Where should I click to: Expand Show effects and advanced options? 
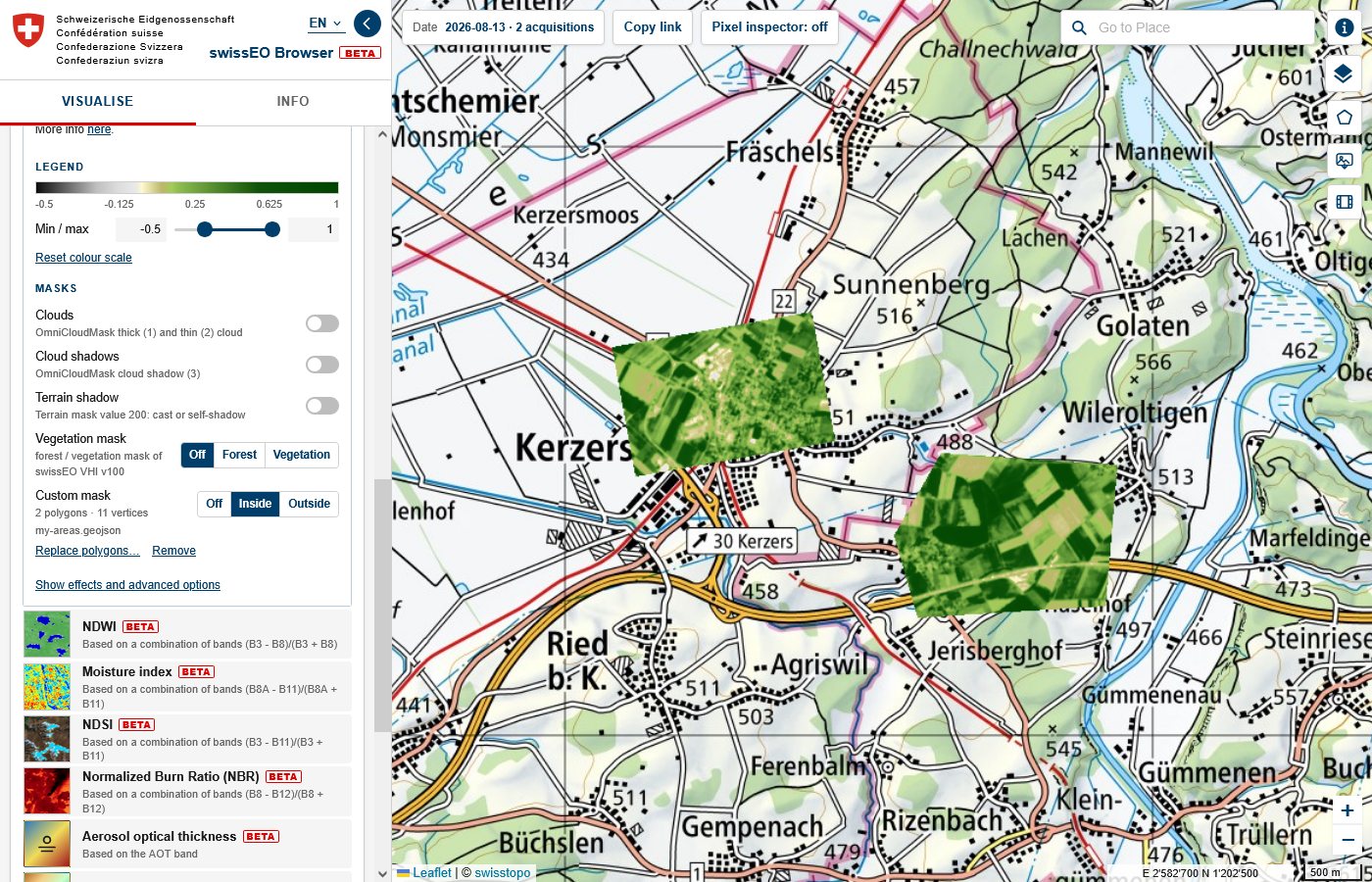127,585
